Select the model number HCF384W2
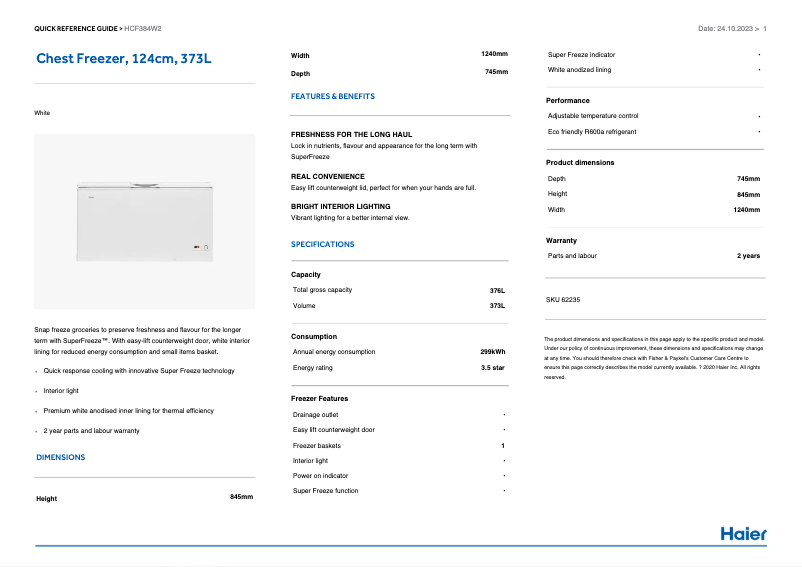The height and width of the screenshot is (567, 802). [x=143, y=29]
